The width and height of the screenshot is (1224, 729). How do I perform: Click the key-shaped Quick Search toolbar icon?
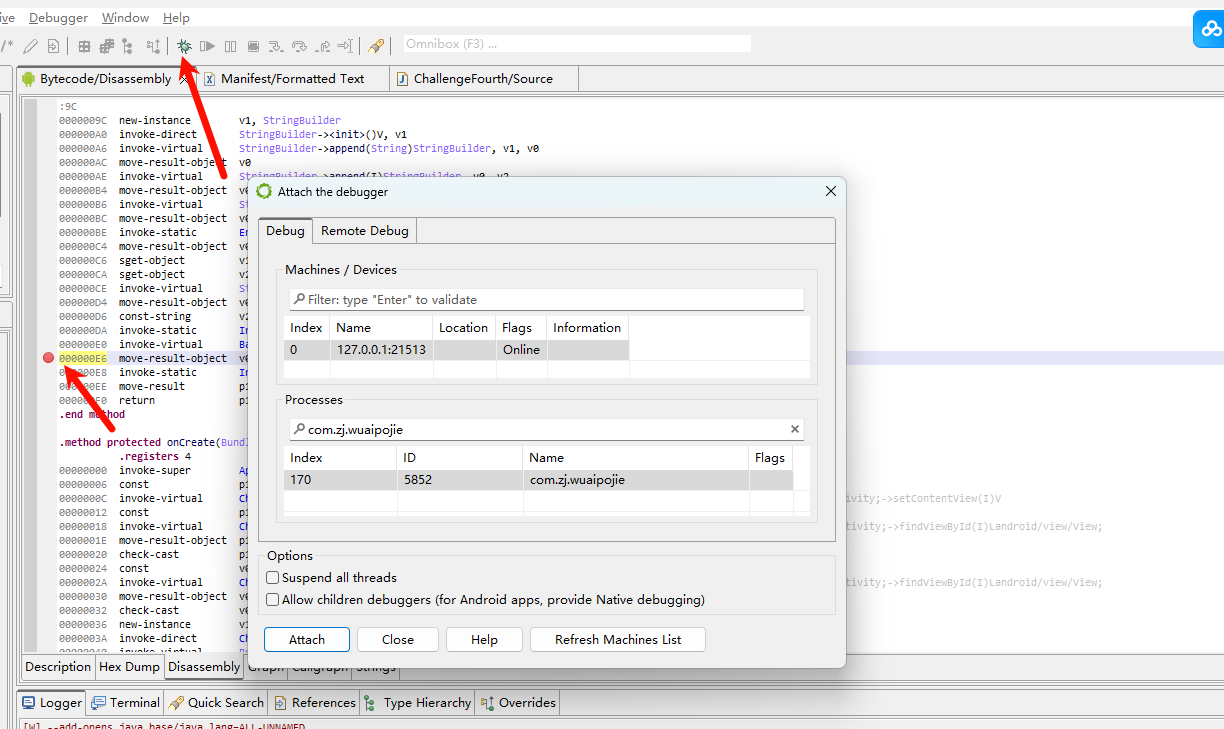[x=376, y=45]
